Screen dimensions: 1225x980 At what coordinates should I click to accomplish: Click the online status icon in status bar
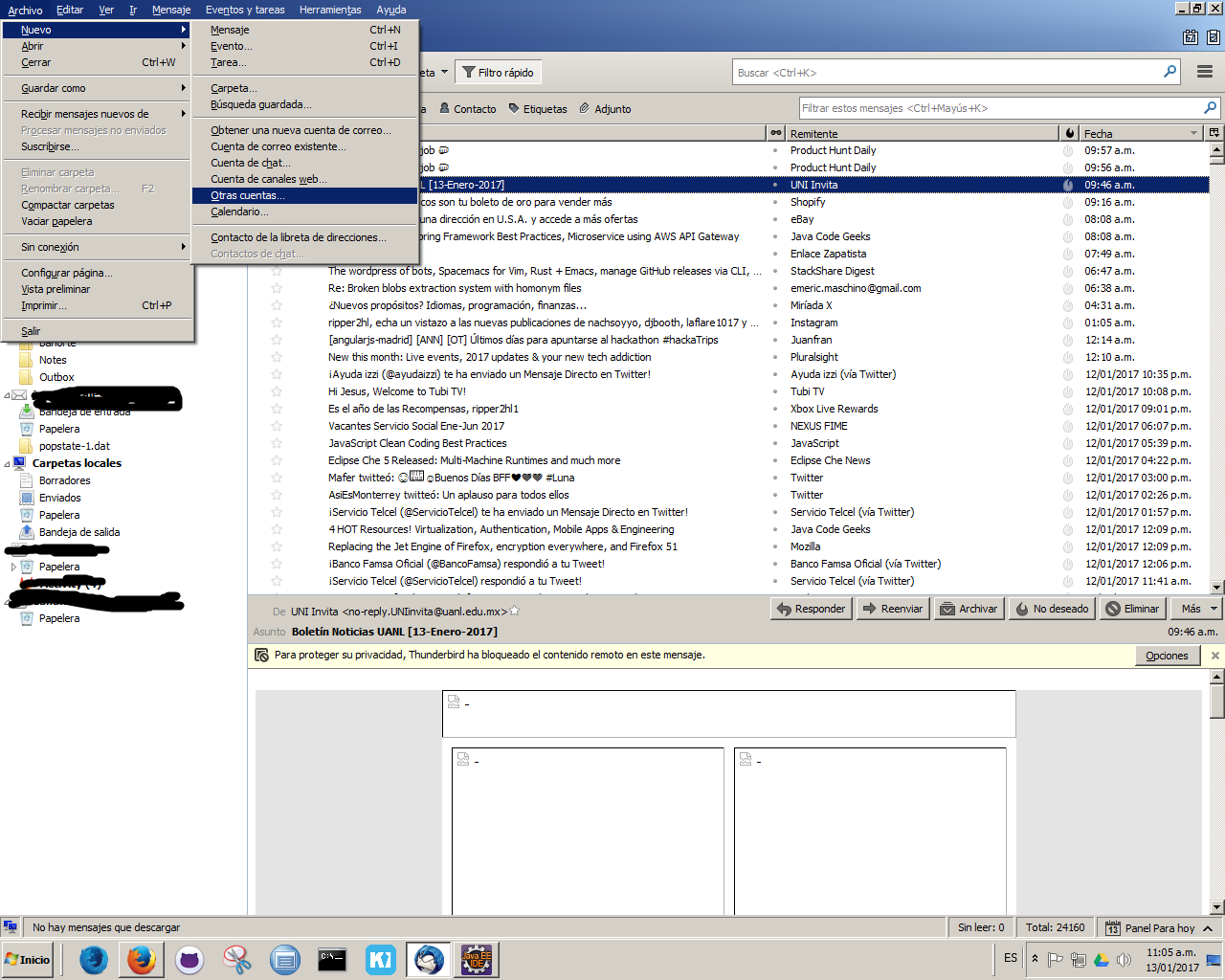click(x=11, y=927)
